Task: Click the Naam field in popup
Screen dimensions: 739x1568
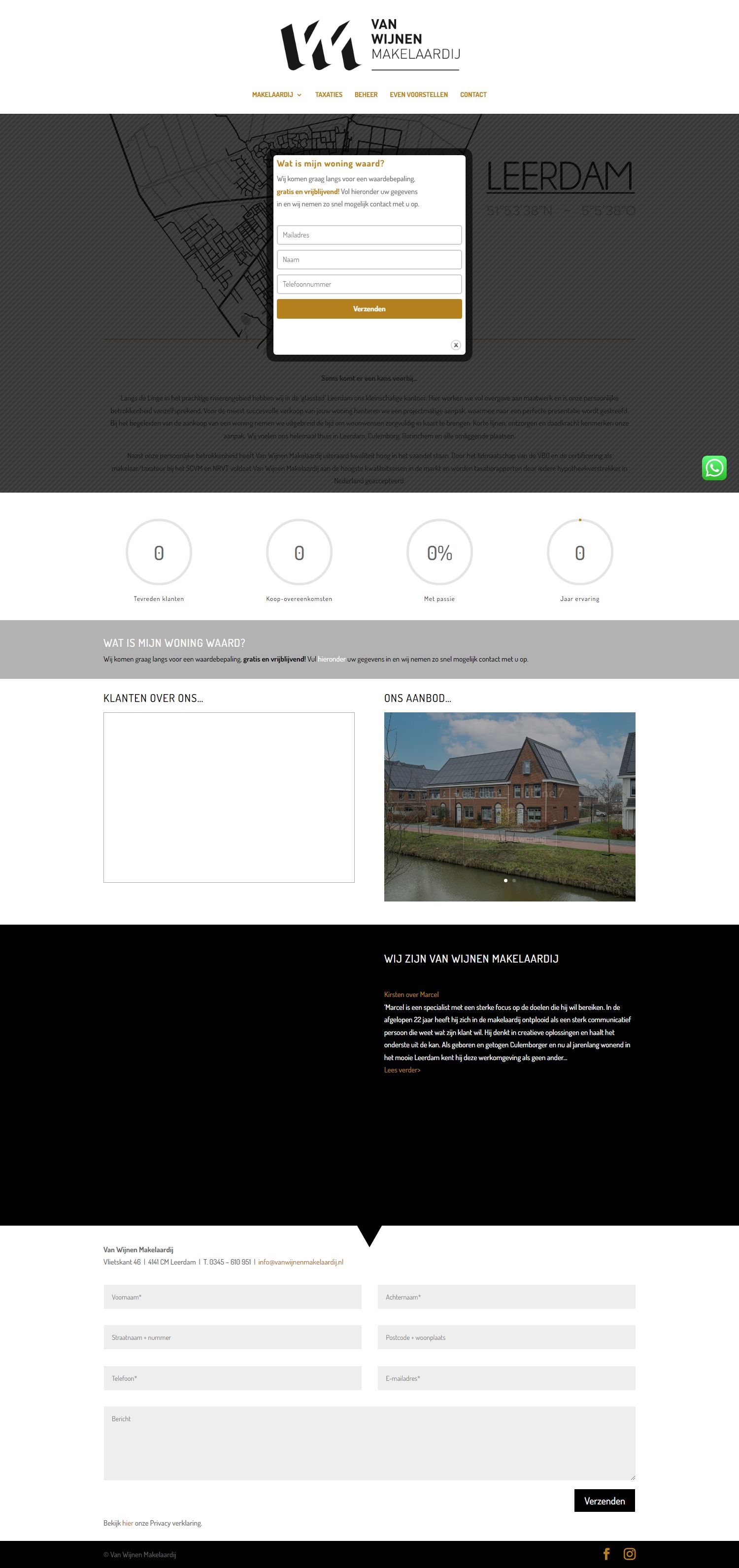Action: click(x=369, y=259)
